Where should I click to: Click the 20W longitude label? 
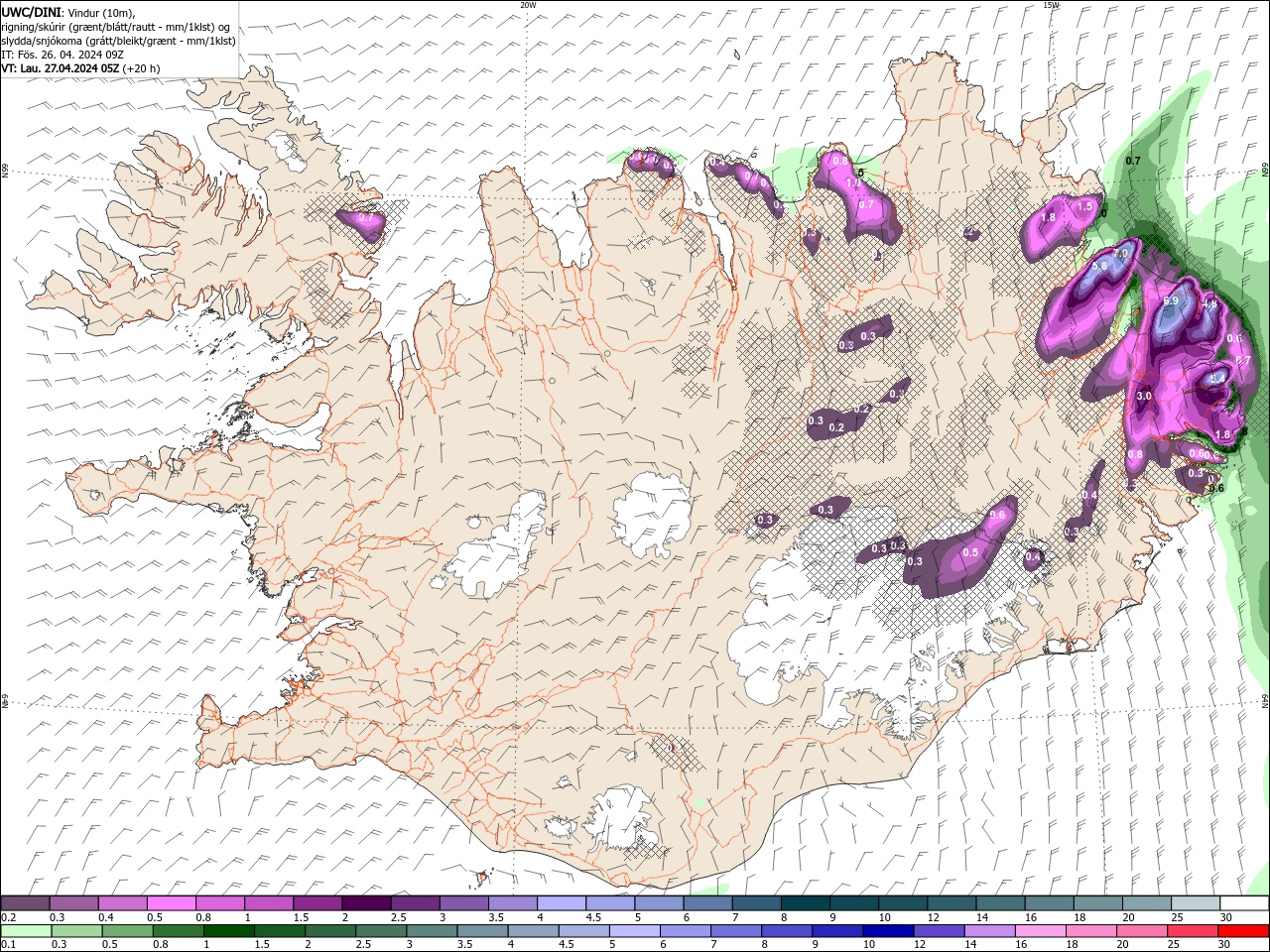coord(528,5)
